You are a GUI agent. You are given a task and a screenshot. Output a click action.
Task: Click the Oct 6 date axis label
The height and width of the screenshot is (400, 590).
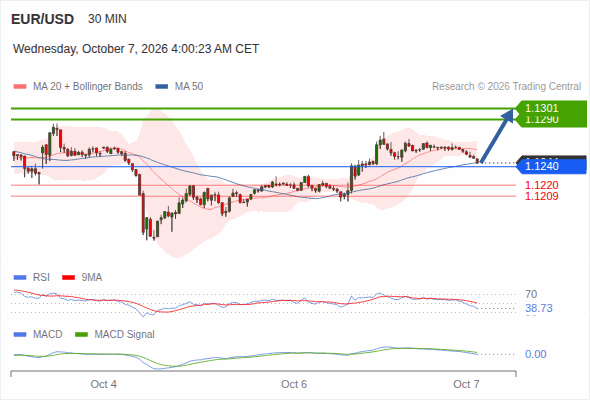coord(294,384)
